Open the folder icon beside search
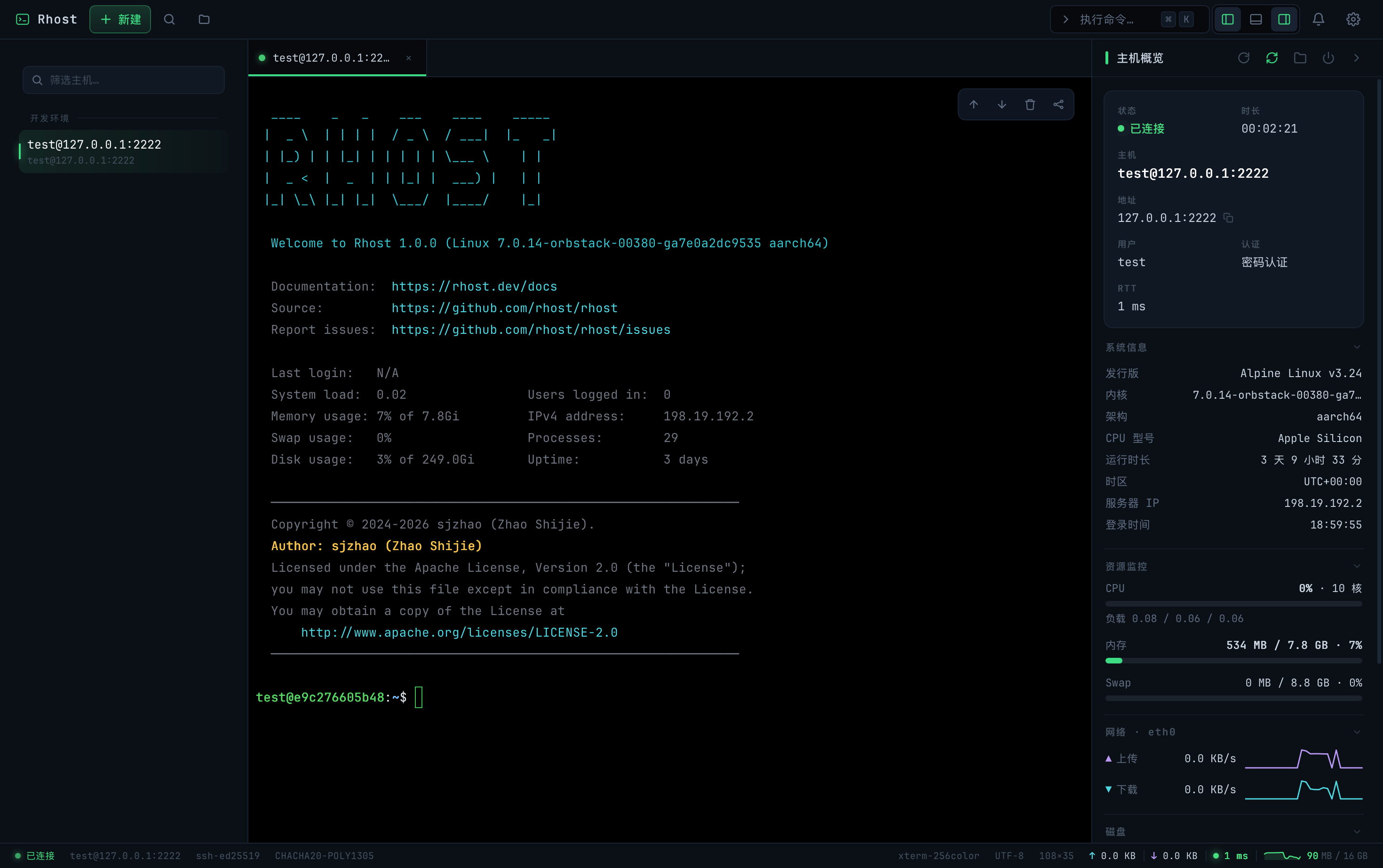The image size is (1383, 868). point(204,20)
